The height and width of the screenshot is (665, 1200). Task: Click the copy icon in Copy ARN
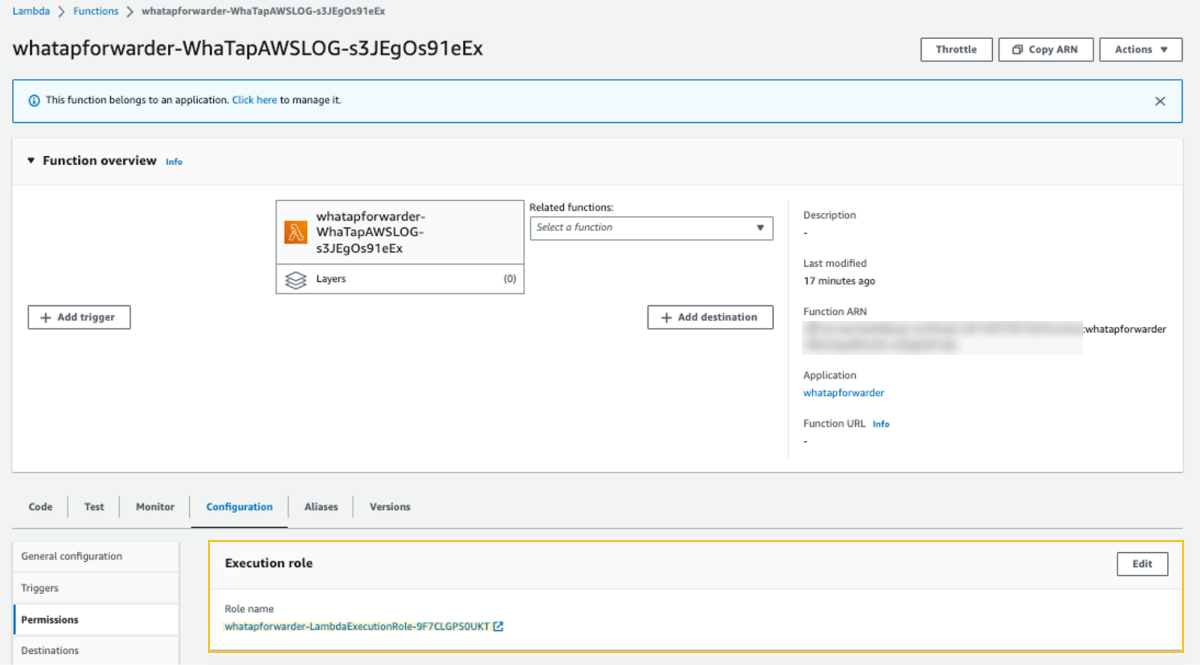pos(1017,50)
